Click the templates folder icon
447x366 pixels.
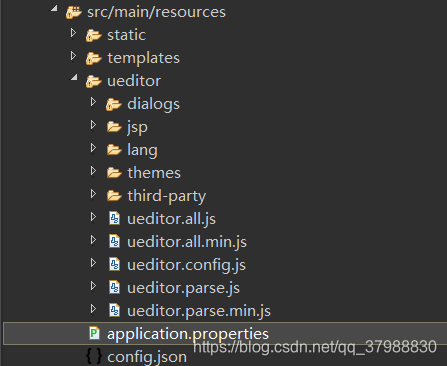(94, 58)
